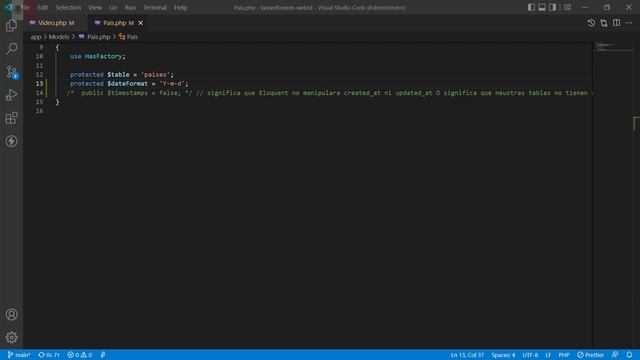This screenshot has width=640, height=360.
Task: Toggle the bottom panel layout button
Action: point(542,7)
